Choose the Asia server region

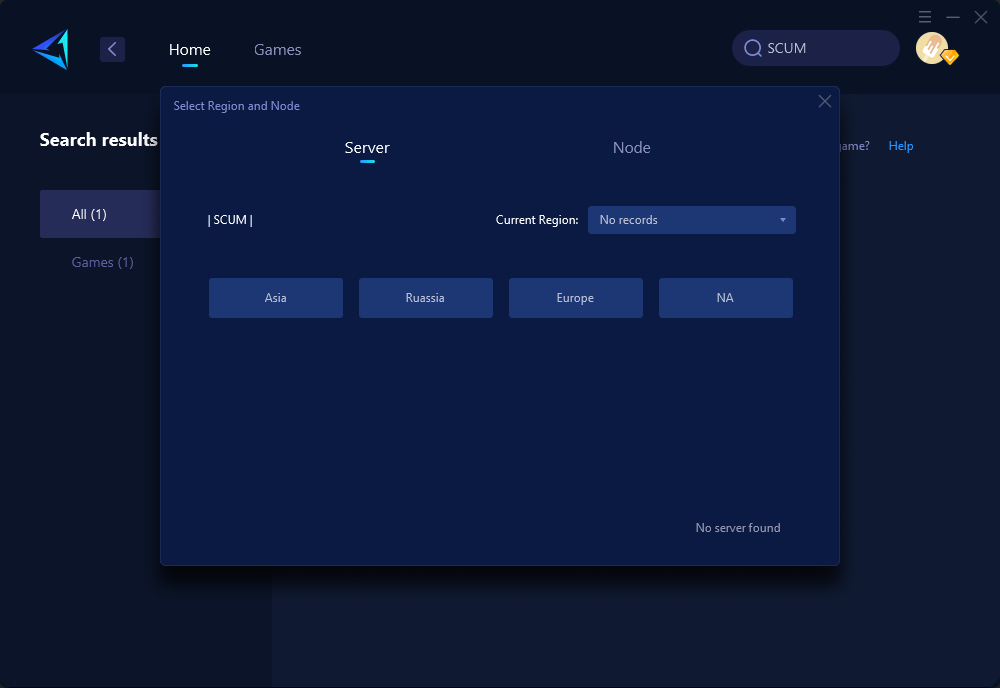point(276,298)
